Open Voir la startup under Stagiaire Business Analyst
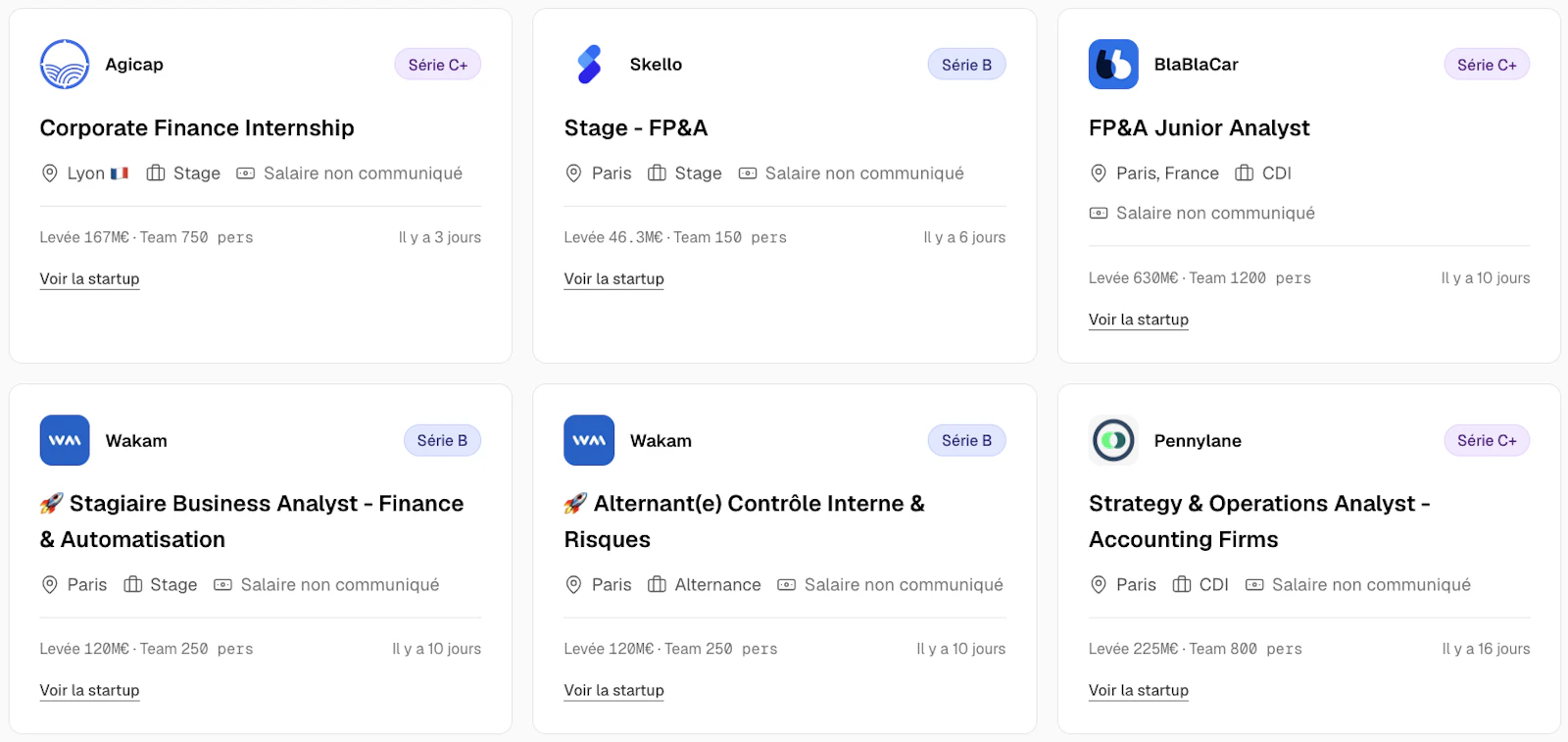1568x742 pixels. coord(90,691)
